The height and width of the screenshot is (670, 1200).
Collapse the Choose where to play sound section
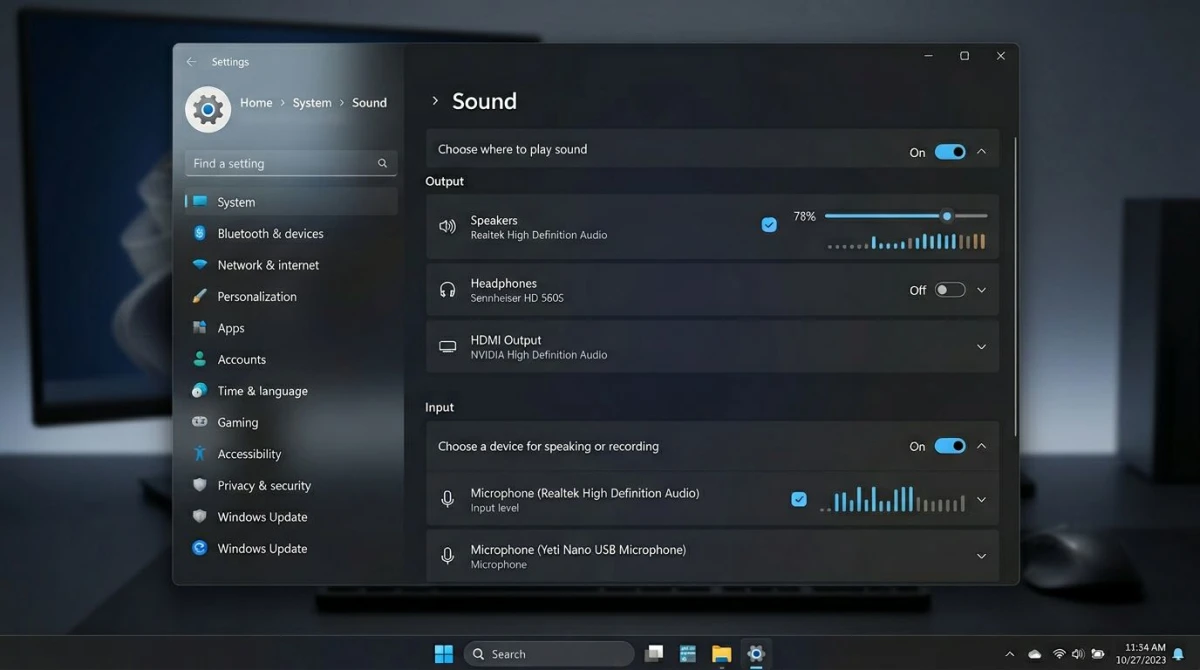(x=981, y=152)
